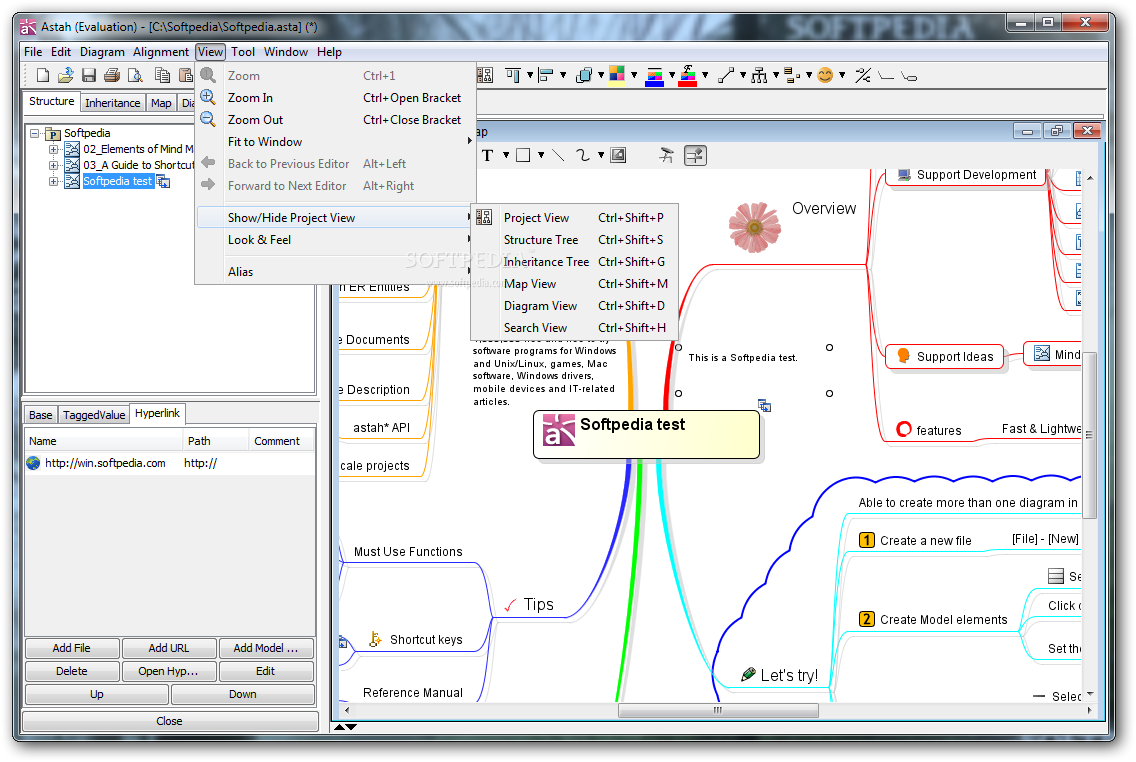Viewport: 1136px width, 762px height.
Task: Click the Delete hyperlink button
Action: tap(72, 671)
